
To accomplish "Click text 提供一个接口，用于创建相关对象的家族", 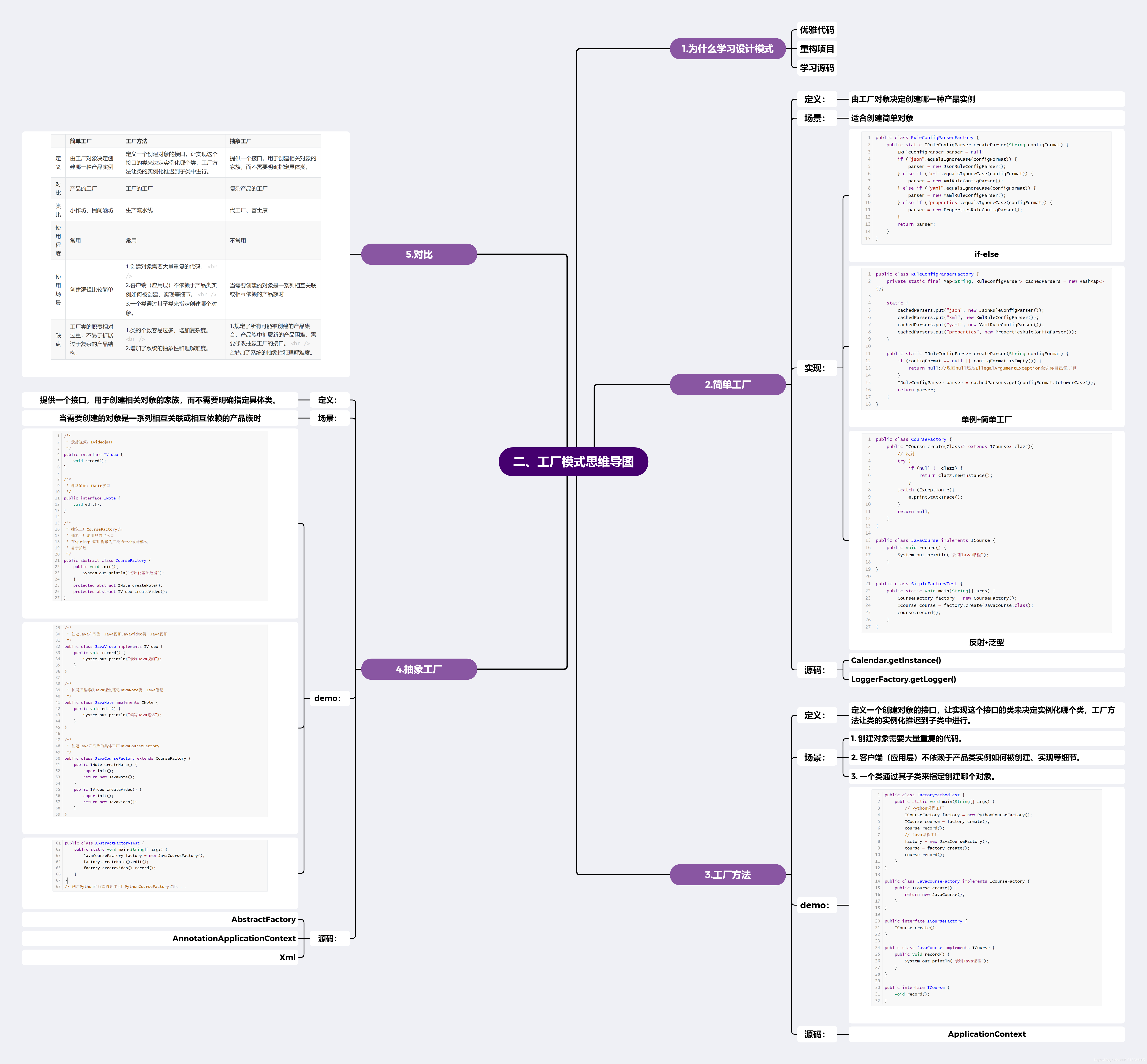I will tap(160, 400).
